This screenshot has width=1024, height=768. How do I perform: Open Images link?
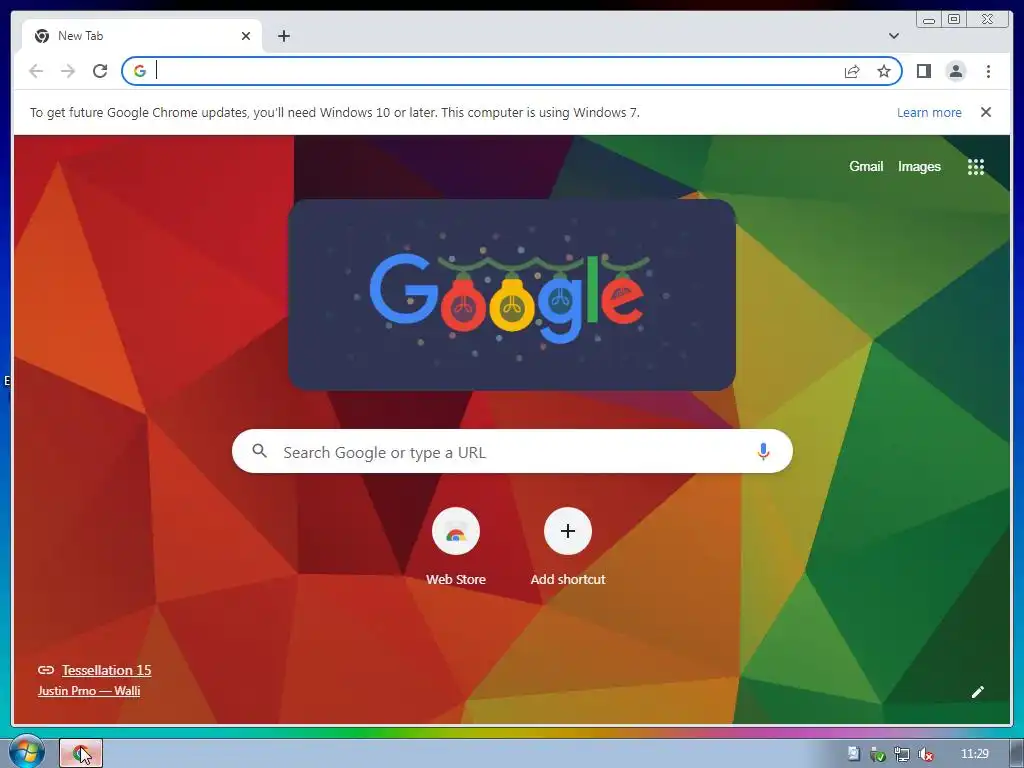pos(919,167)
